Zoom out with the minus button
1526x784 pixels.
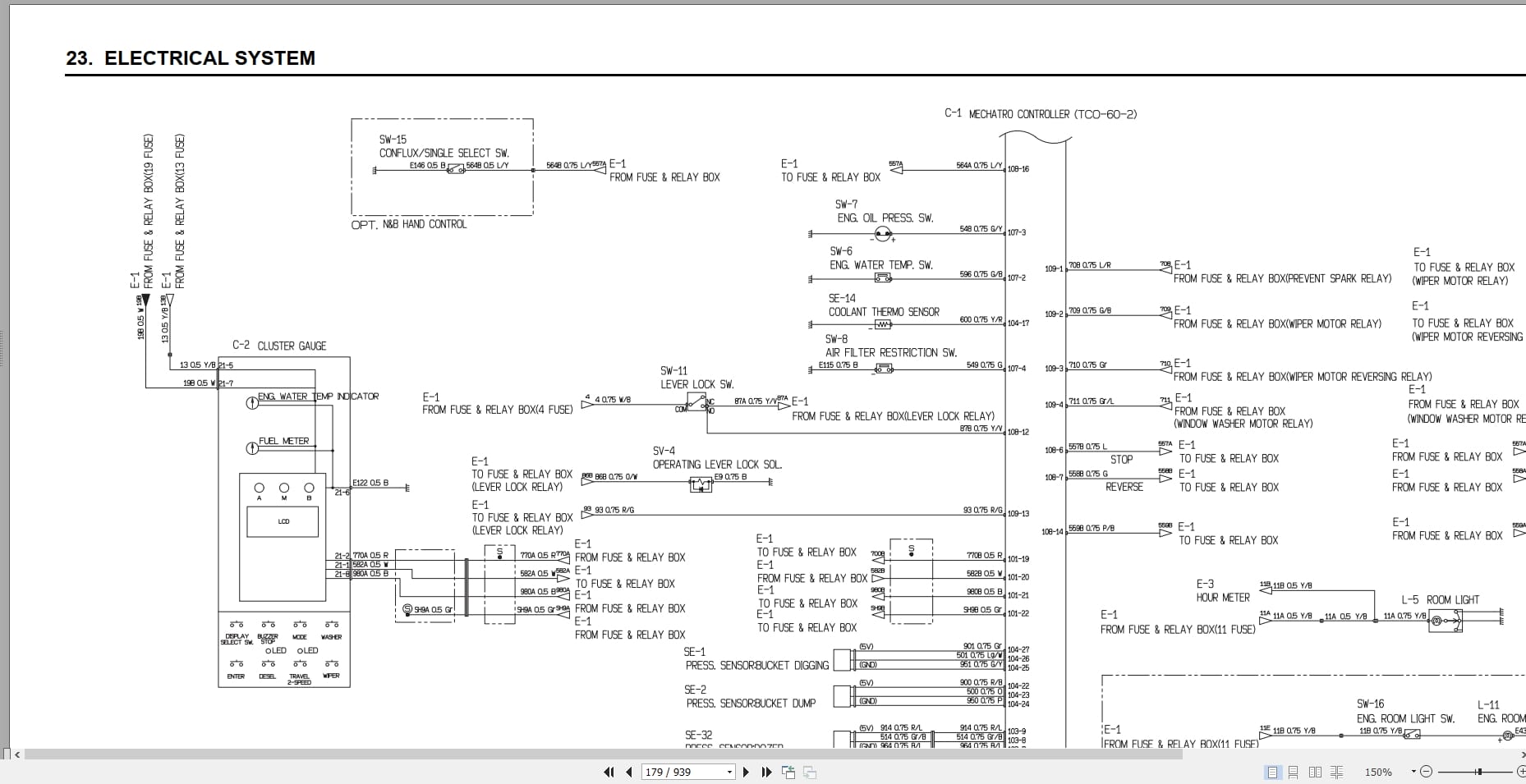pyautogui.click(x=1426, y=772)
